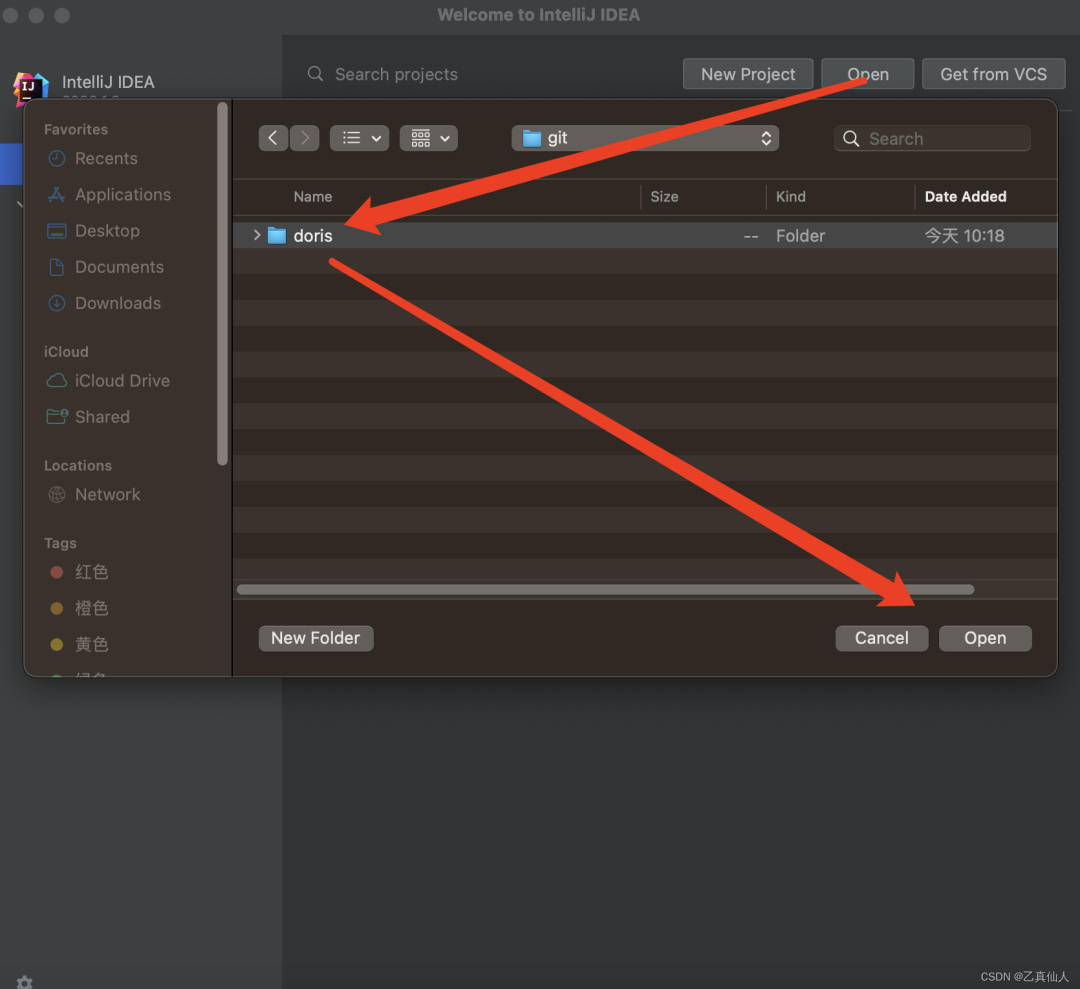Viewport: 1080px width, 989px height.
Task: Click the Shared folder icon
Action: click(x=56, y=417)
